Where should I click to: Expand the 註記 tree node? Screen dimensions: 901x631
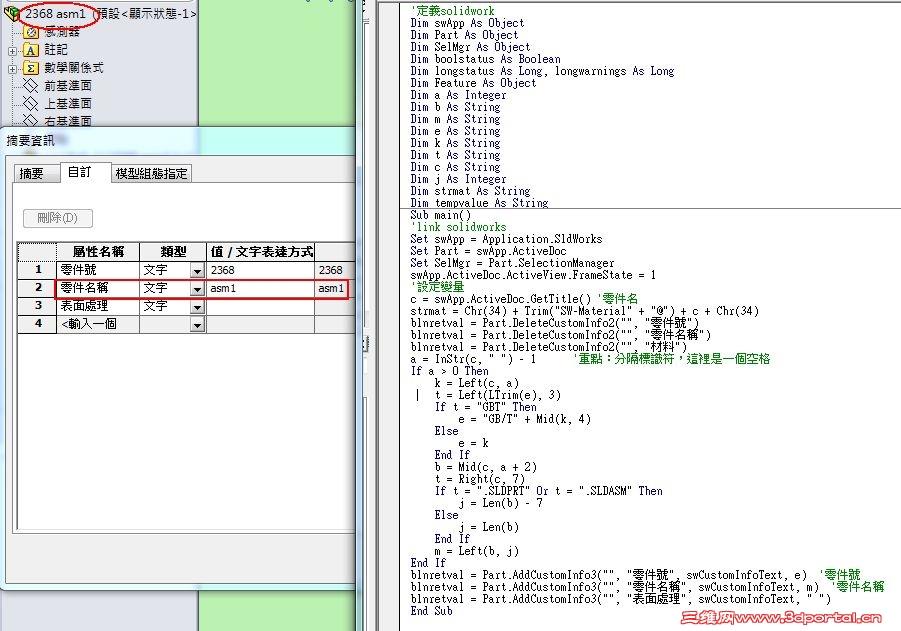click(x=13, y=51)
